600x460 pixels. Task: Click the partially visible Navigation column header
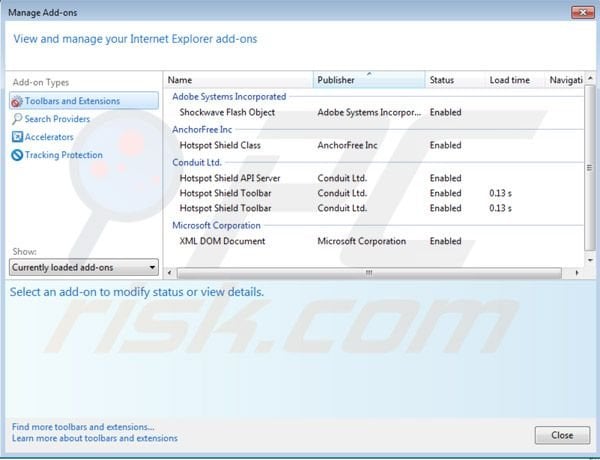click(565, 80)
